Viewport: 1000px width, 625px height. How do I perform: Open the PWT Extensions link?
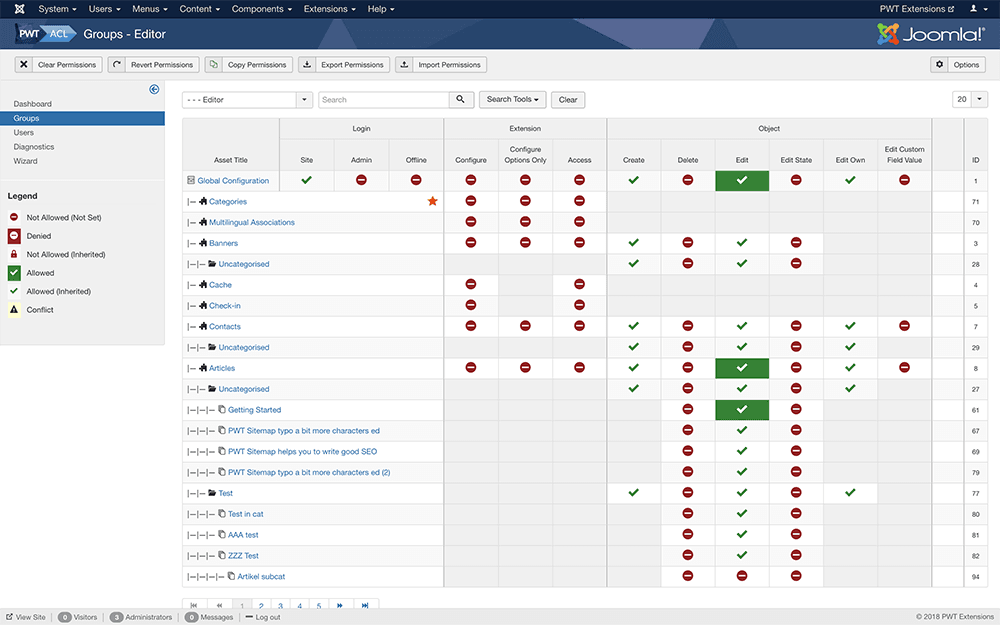pyautogui.click(x=917, y=9)
